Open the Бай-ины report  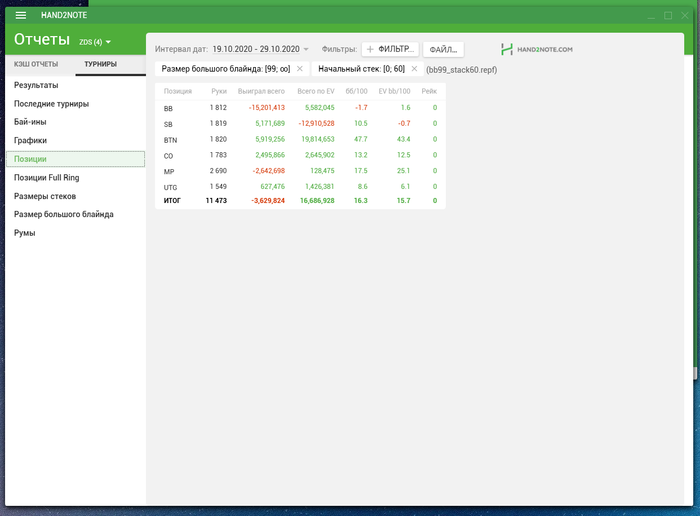[75, 122]
